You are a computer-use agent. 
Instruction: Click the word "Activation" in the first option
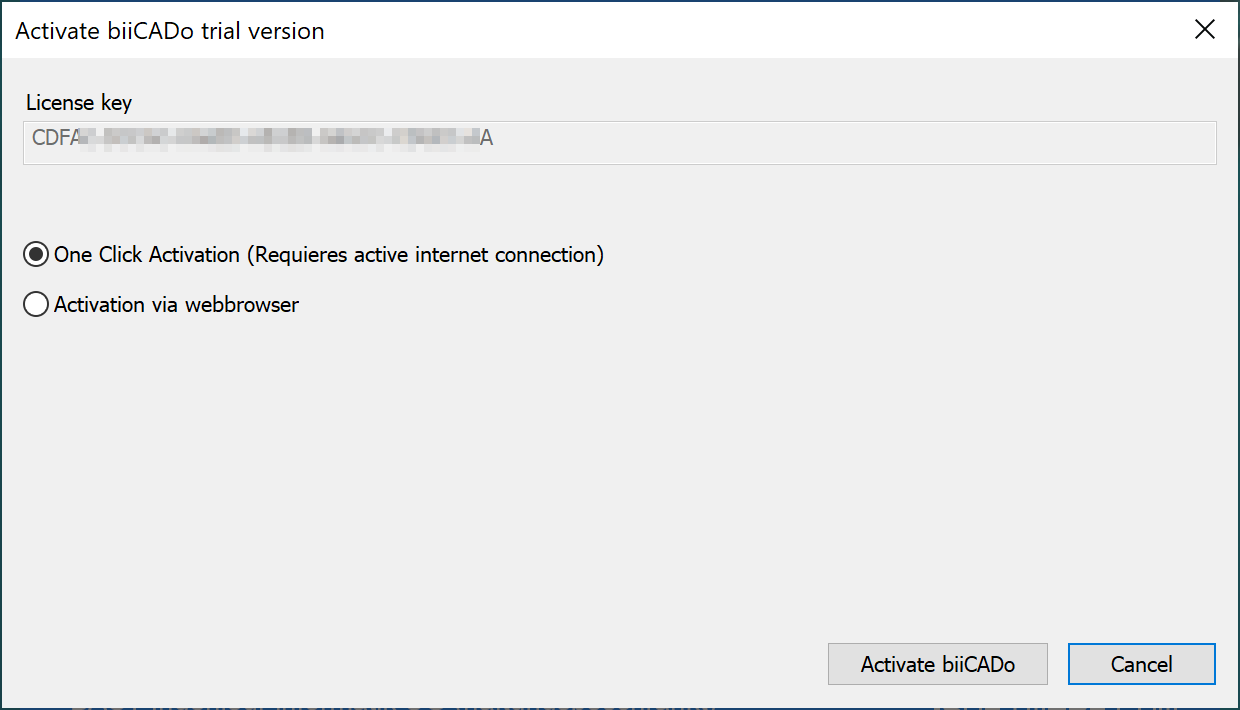194,255
